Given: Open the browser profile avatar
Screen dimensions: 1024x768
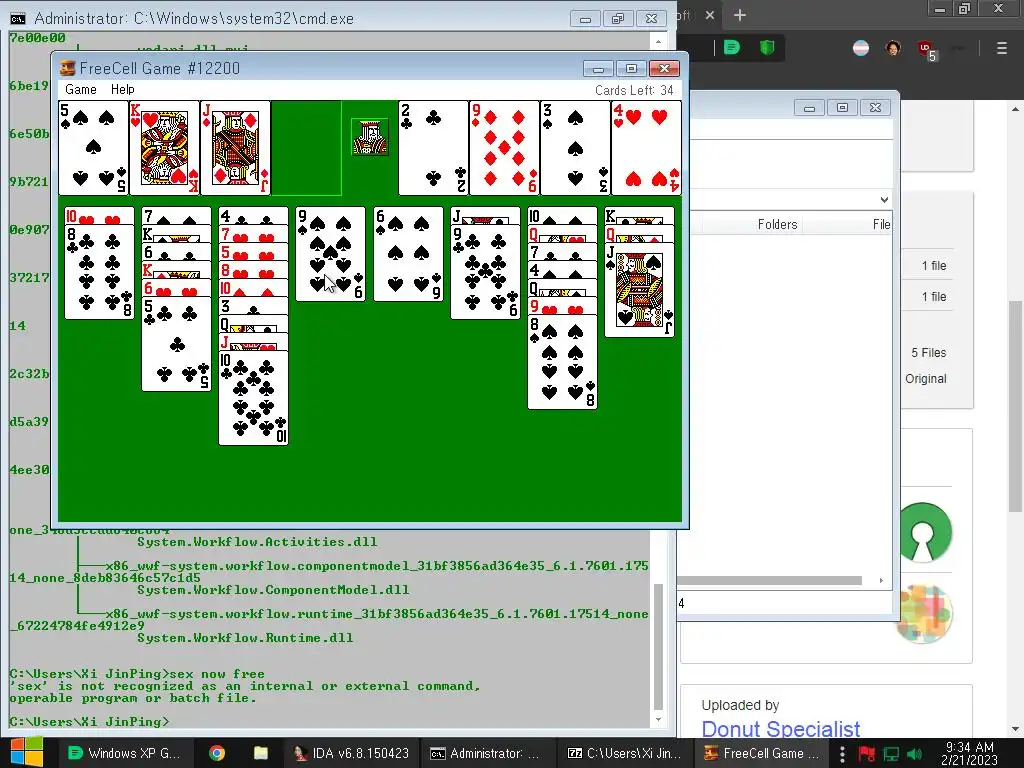Looking at the screenshot, I should (893, 48).
